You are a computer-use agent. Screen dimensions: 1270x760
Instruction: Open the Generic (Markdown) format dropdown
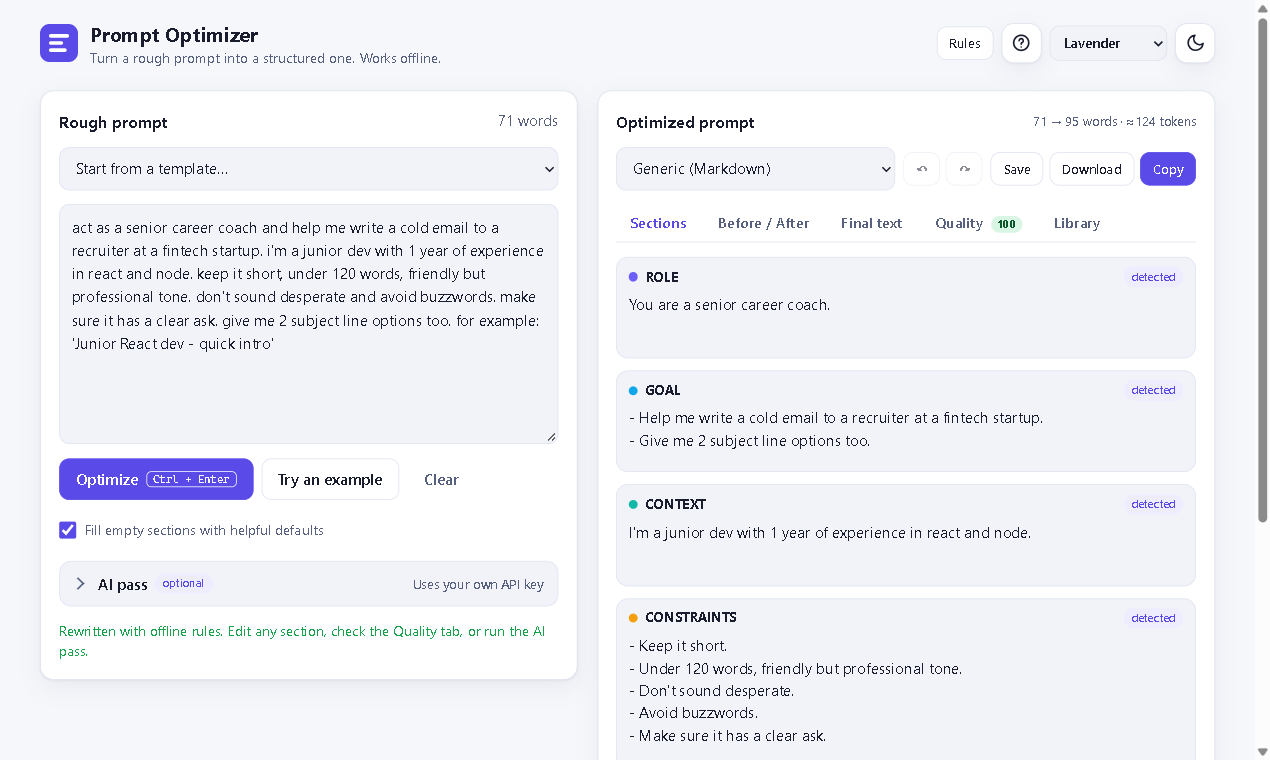point(756,169)
